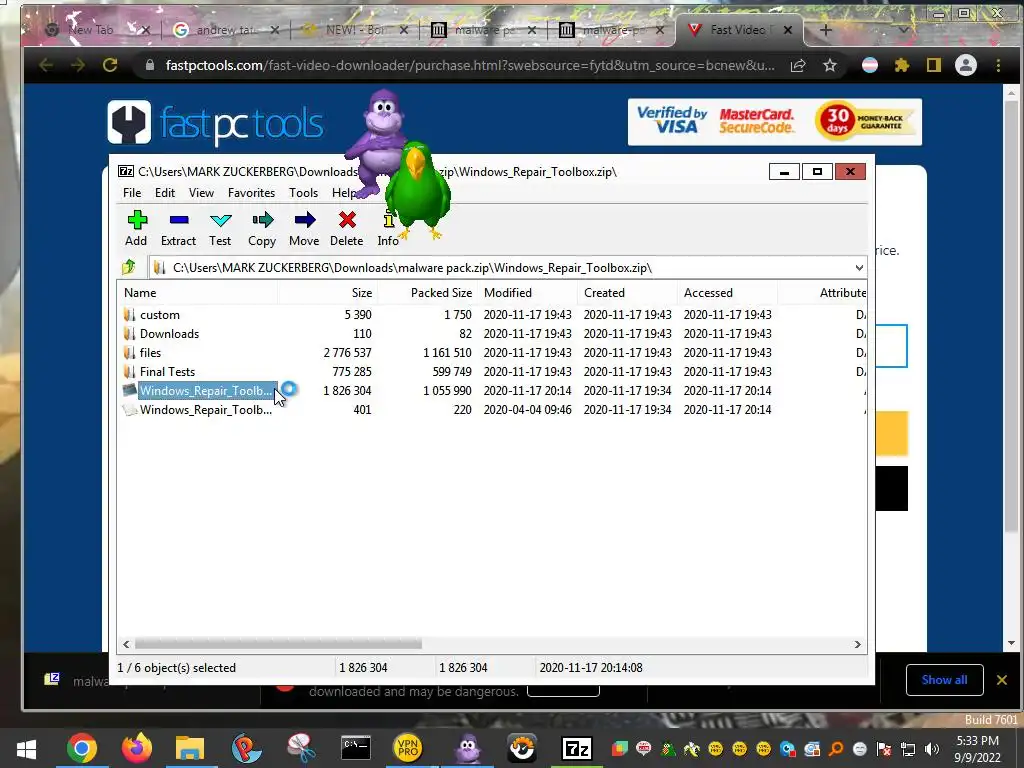This screenshot has height=768, width=1024.
Task: Click the 7z taskbar icon
Action: (576, 748)
